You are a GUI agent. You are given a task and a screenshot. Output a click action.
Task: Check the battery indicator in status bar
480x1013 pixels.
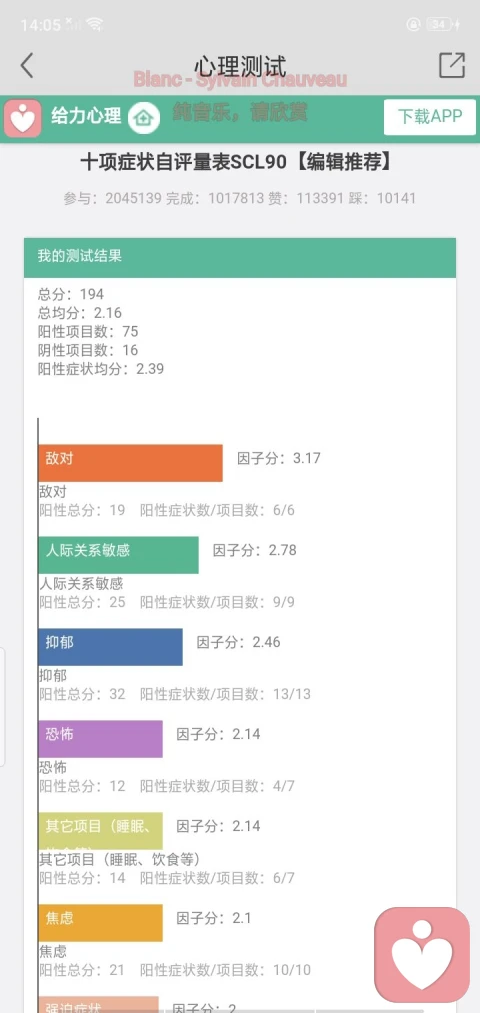443,25
